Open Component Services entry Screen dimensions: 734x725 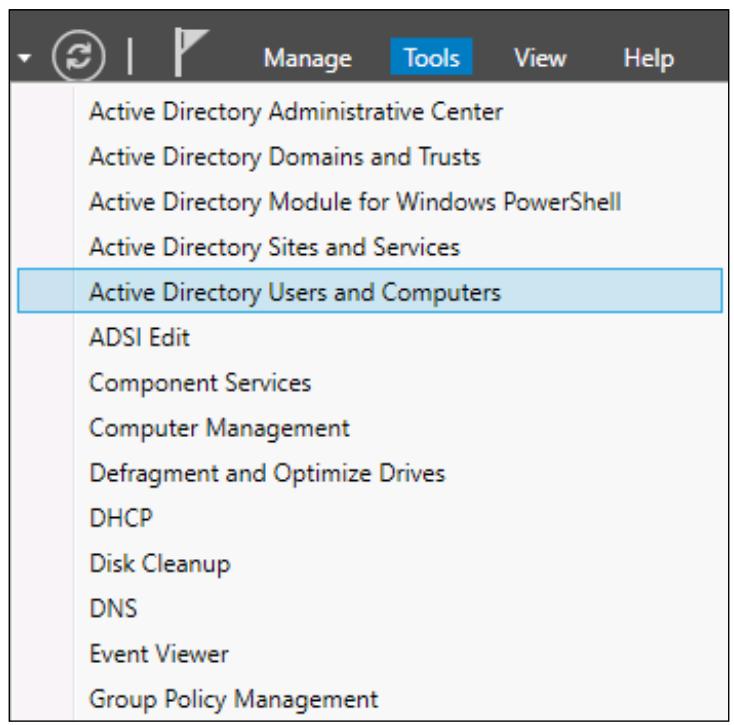pyautogui.click(x=370, y=382)
